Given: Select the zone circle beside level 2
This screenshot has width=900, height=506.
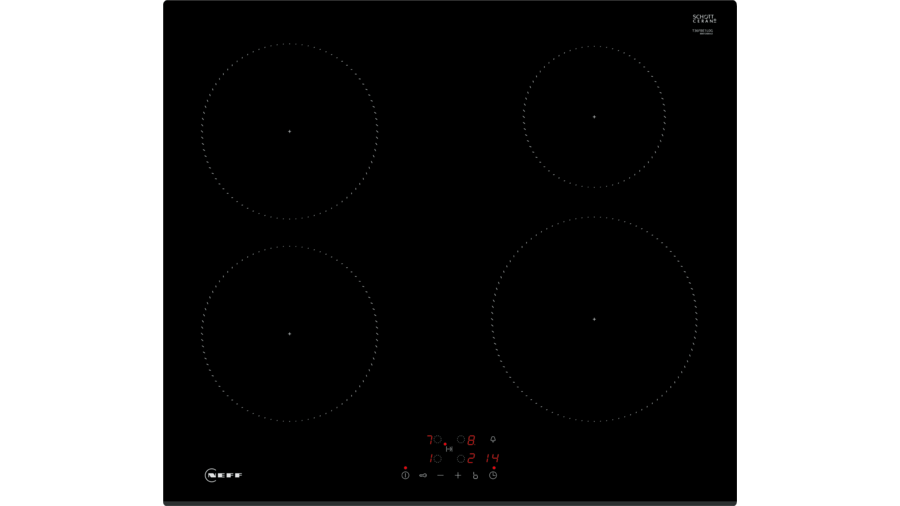Looking at the screenshot, I should click(x=460, y=459).
